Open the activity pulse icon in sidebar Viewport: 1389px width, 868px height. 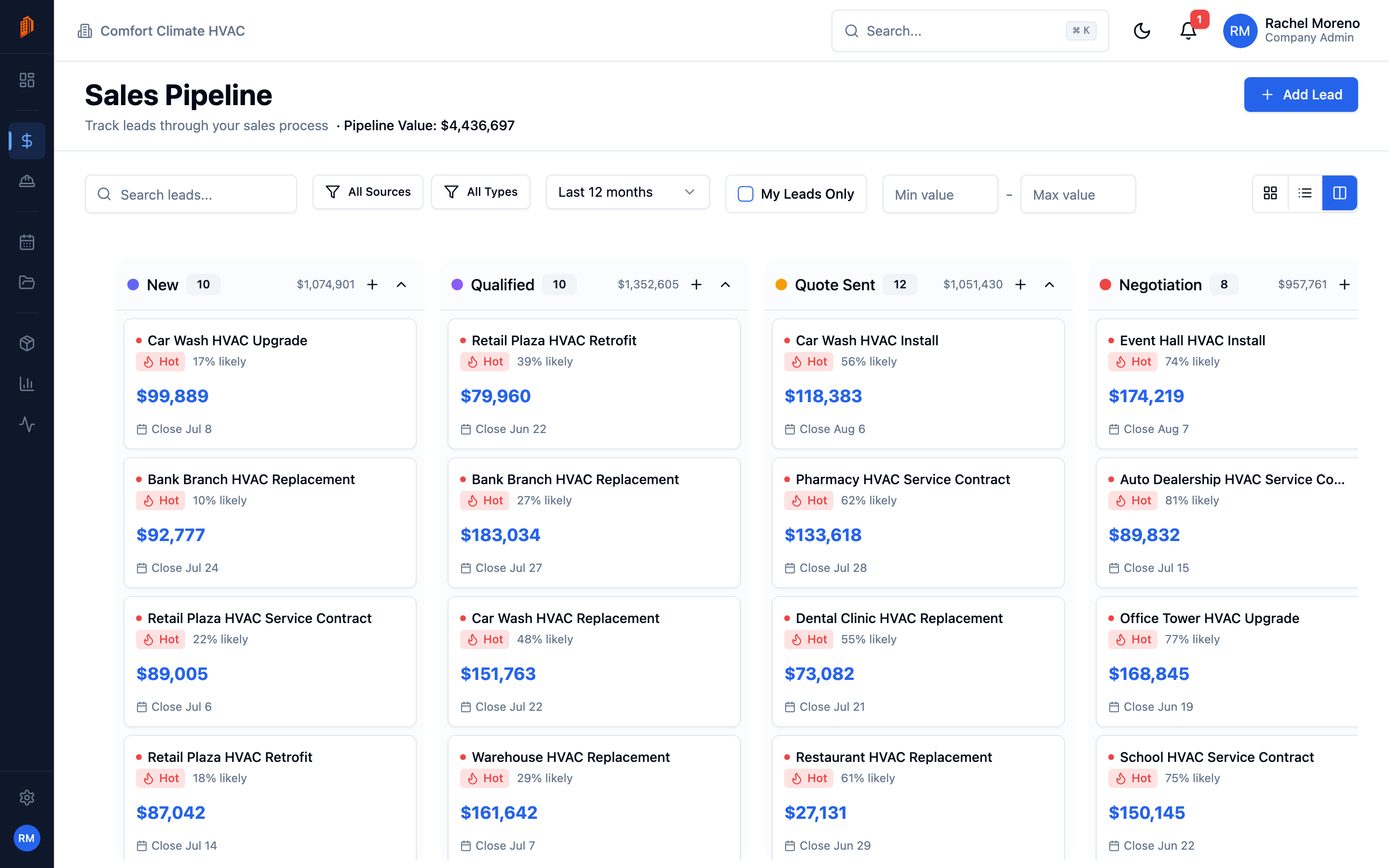pyautogui.click(x=27, y=424)
